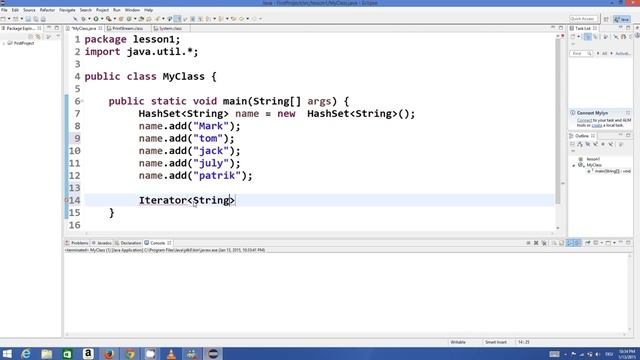Toggle Categorized presentation in Task List
640x360 pixels.
pos(587,37)
